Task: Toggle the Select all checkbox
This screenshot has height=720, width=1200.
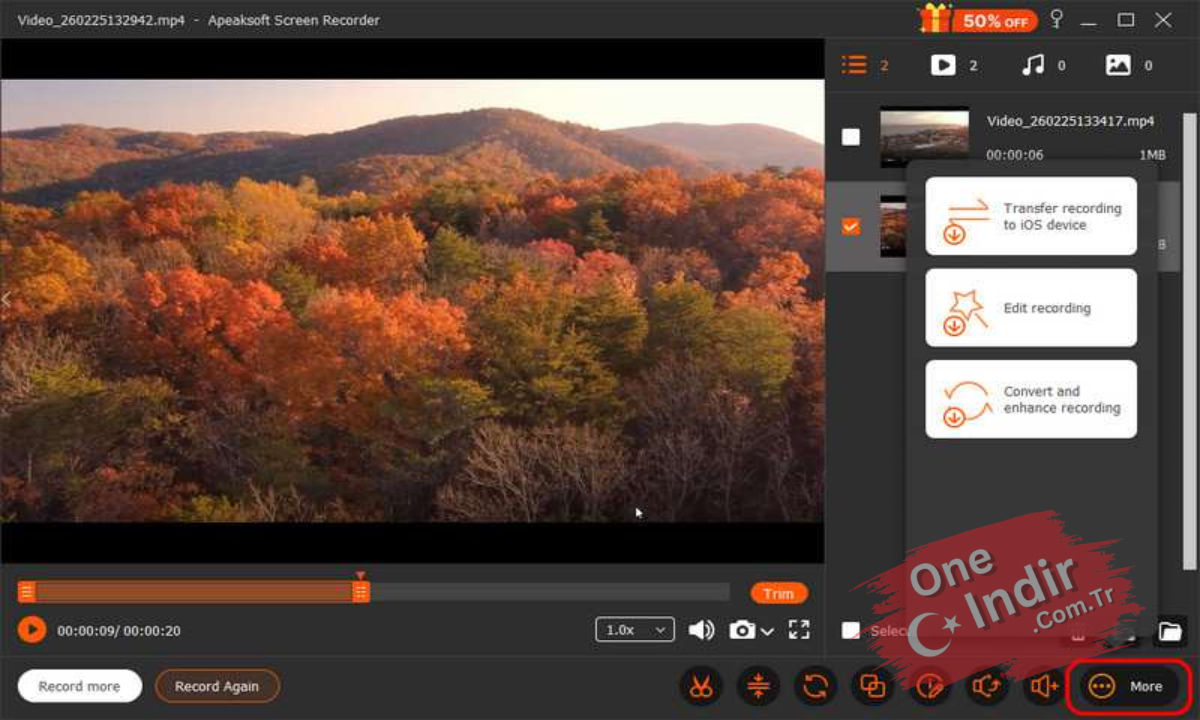Action: 850,630
